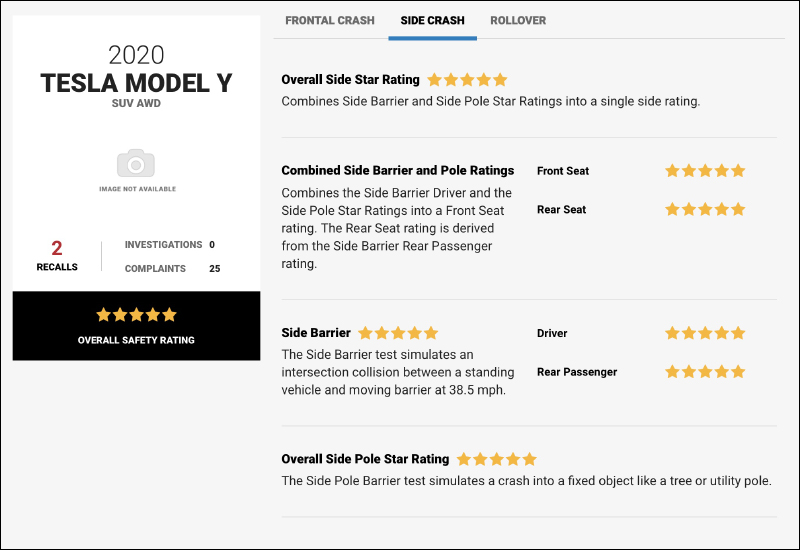800x550 pixels.
Task: Click the camera image placeholder icon
Action: coord(136,164)
